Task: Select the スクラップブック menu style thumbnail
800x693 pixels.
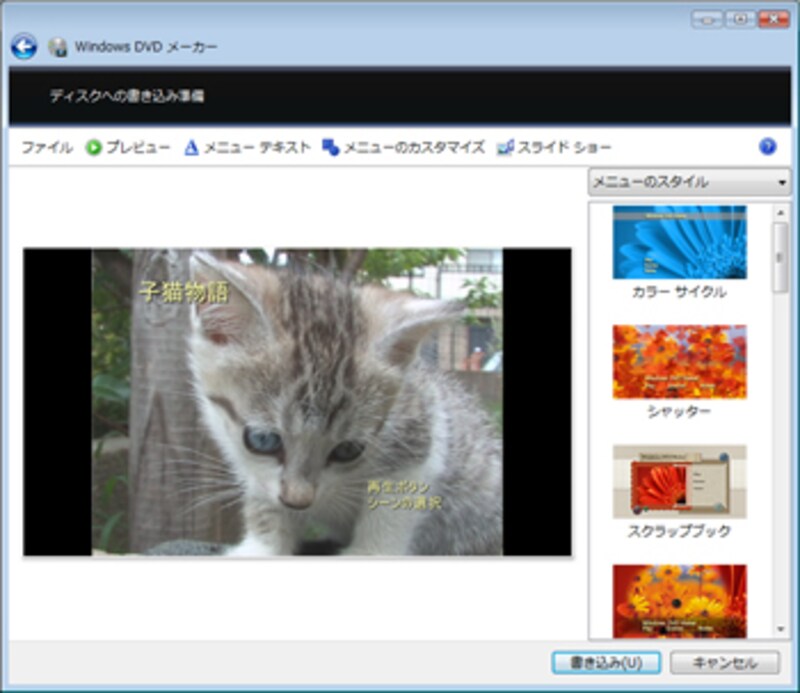Action: point(679,481)
